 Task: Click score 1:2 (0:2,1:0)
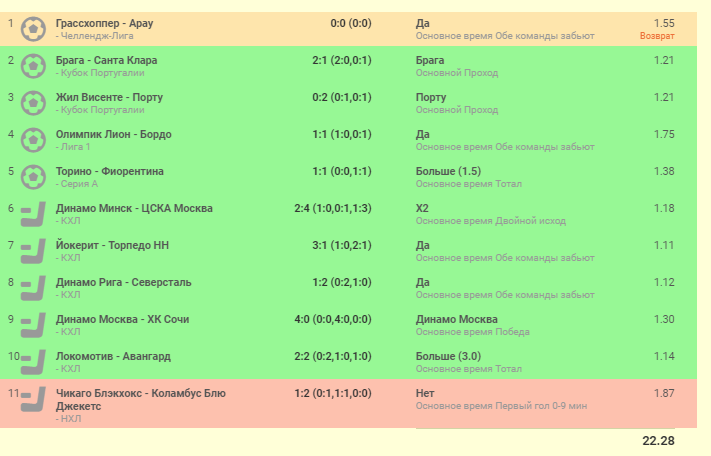342,282
